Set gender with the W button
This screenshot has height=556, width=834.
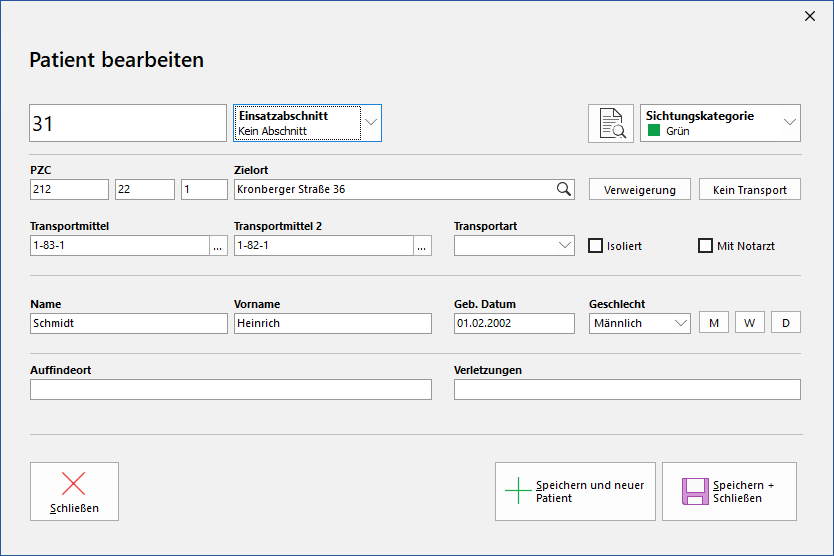tap(749, 322)
